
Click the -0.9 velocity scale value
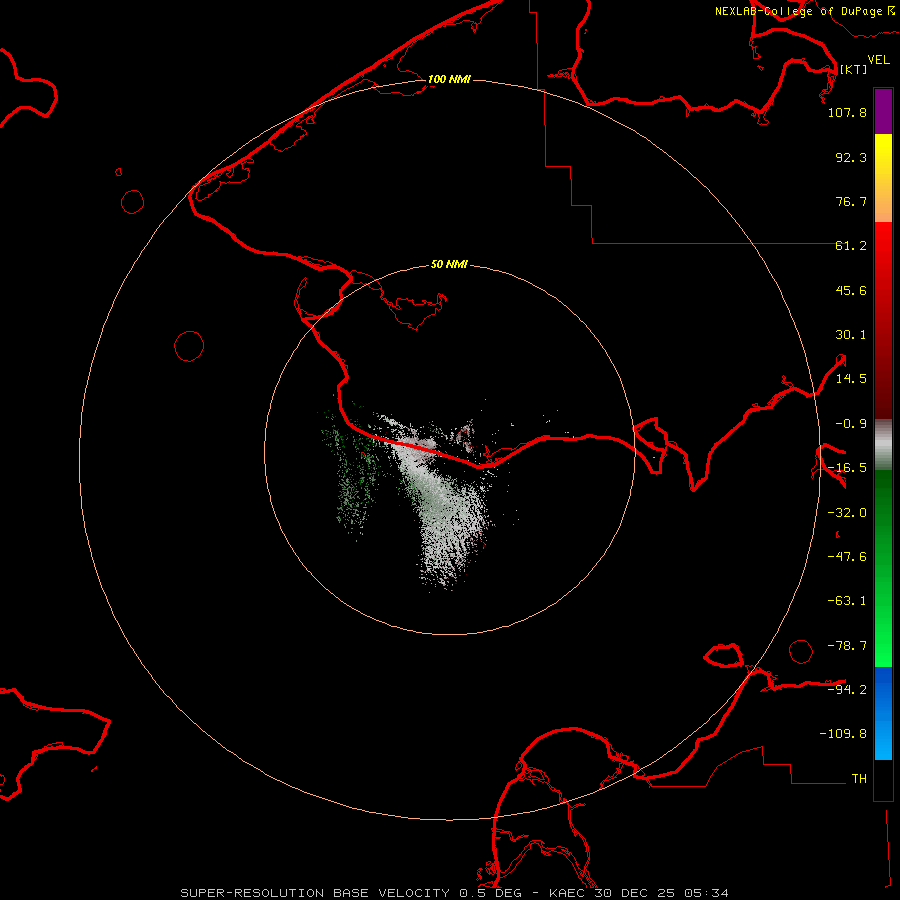851,424
